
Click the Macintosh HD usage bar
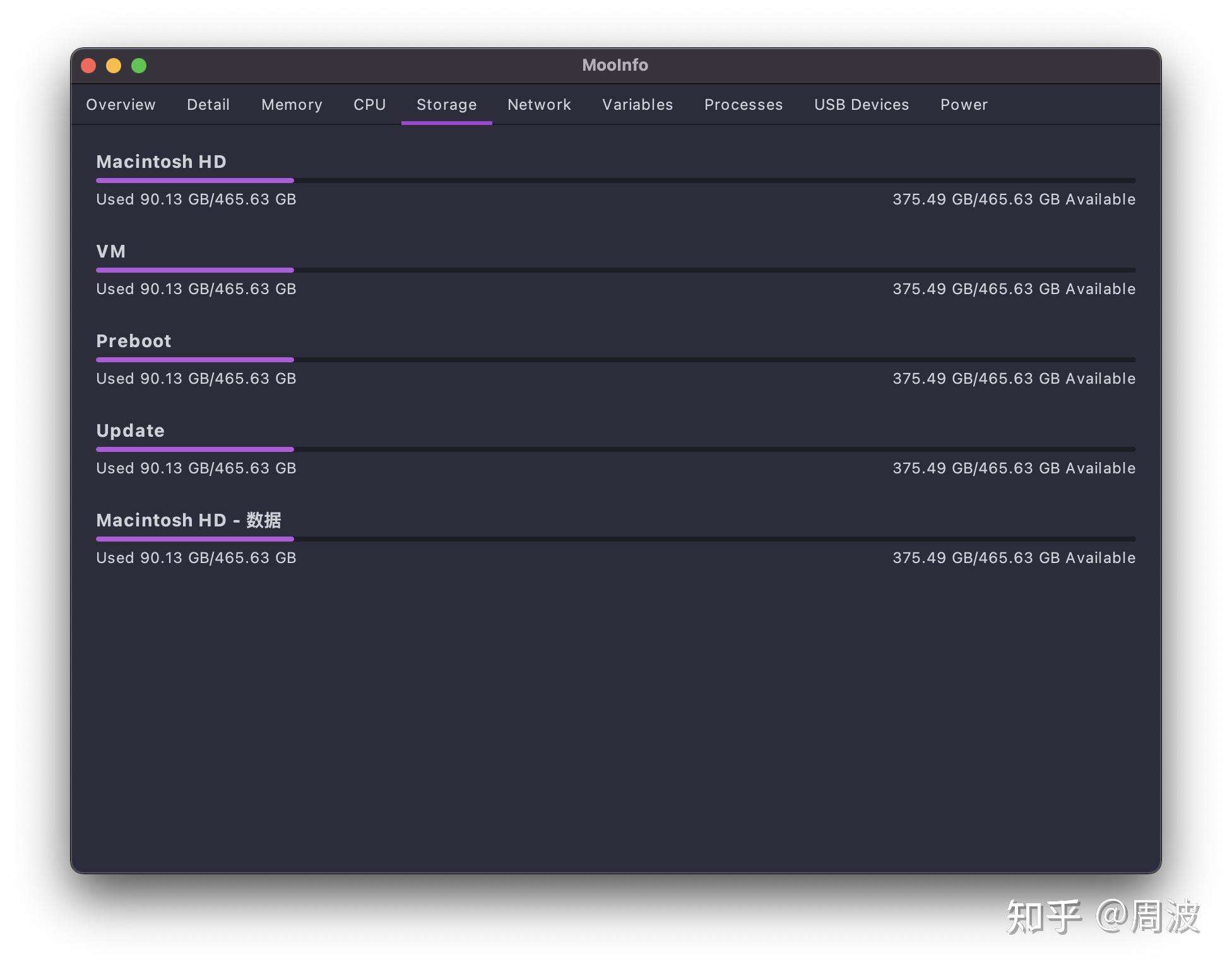coord(615,181)
